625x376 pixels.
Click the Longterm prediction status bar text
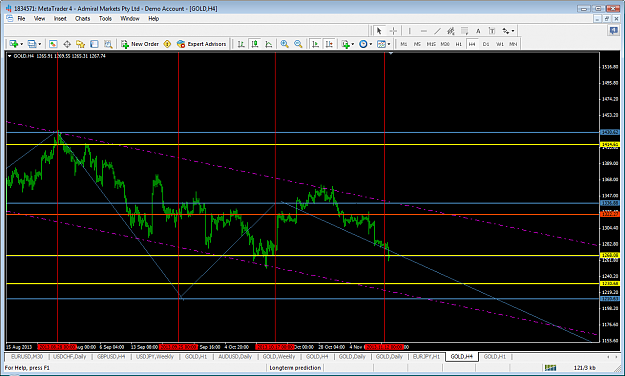coord(295,368)
